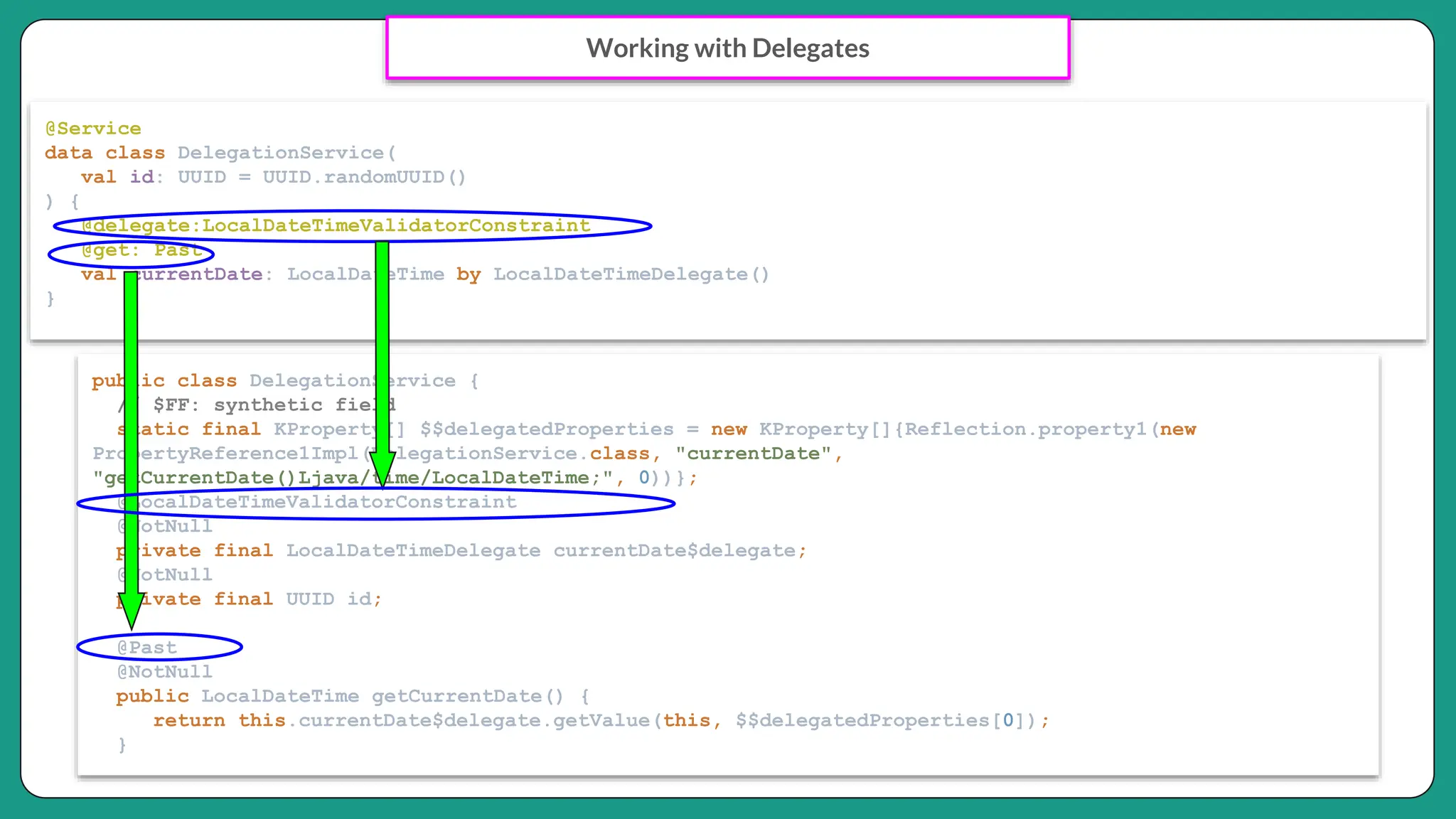Select "UUID.randomUUID()" in the Kotlin code
This screenshot has height=819, width=1456.
pos(364,177)
